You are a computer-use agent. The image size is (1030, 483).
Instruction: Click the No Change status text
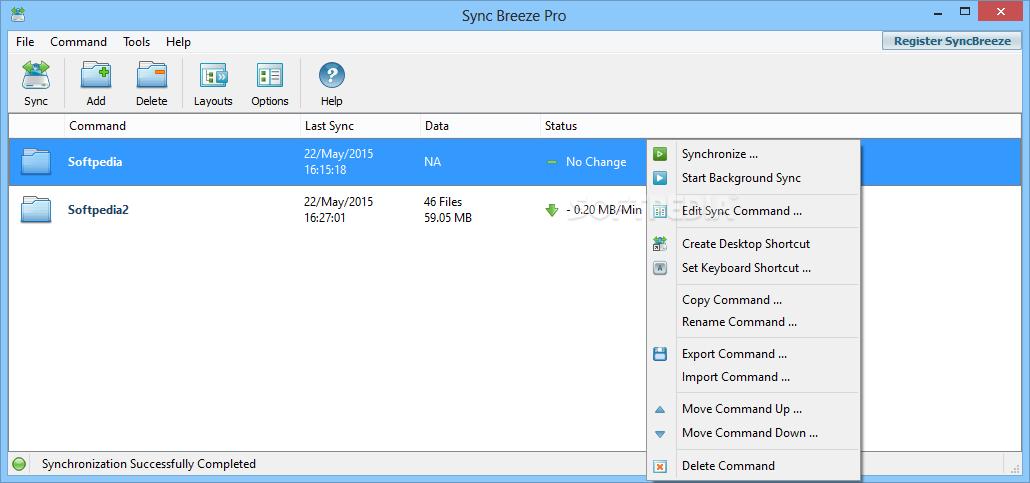click(596, 162)
